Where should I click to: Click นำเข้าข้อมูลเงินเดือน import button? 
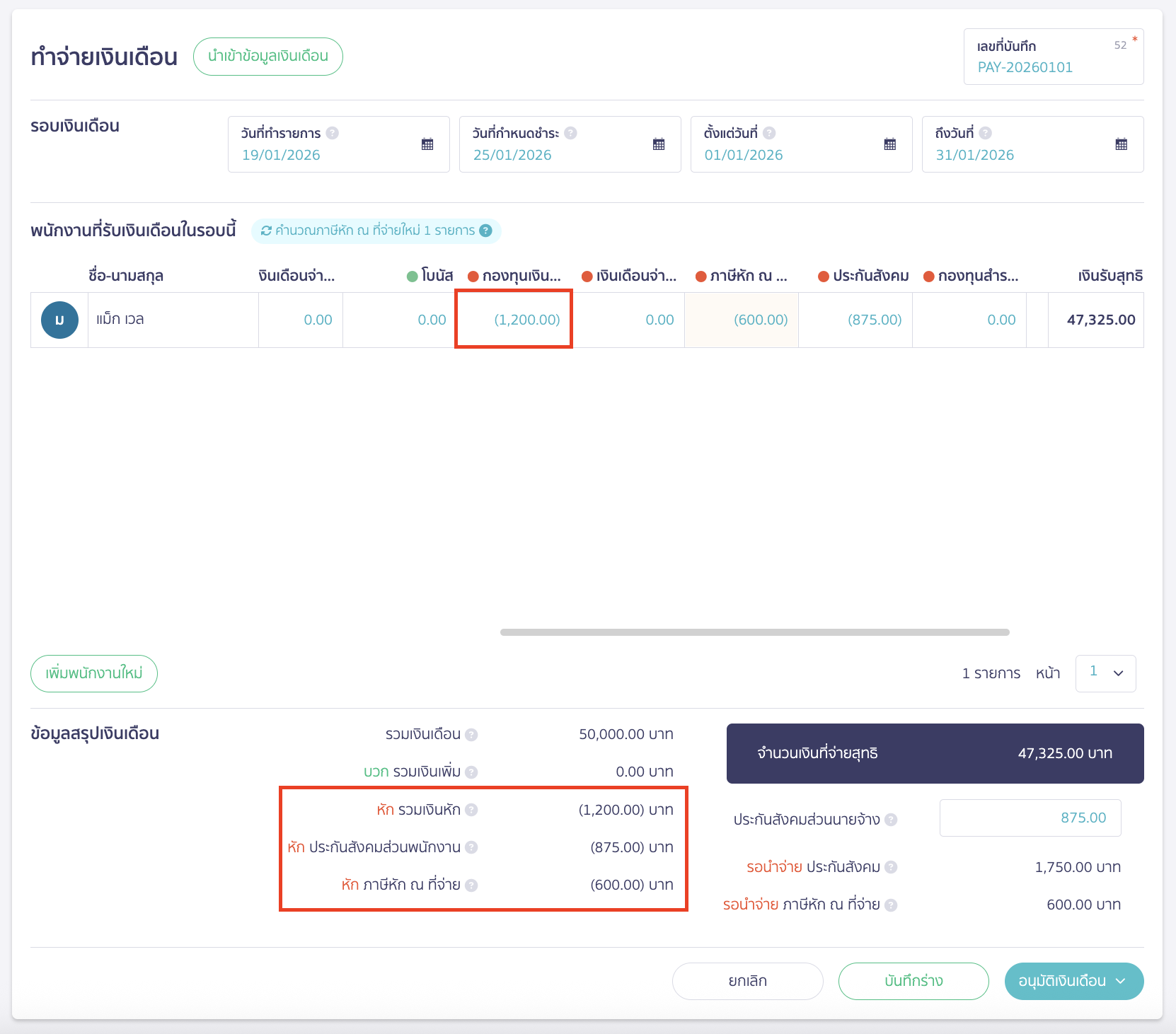point(268,57)
